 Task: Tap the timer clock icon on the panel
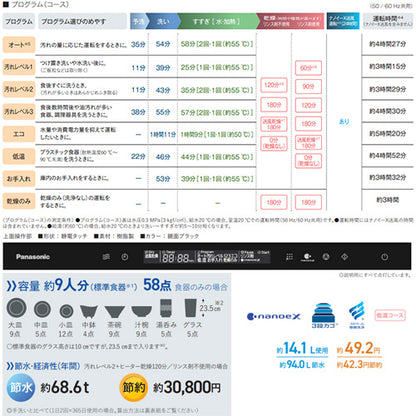[x=125, y=257]
